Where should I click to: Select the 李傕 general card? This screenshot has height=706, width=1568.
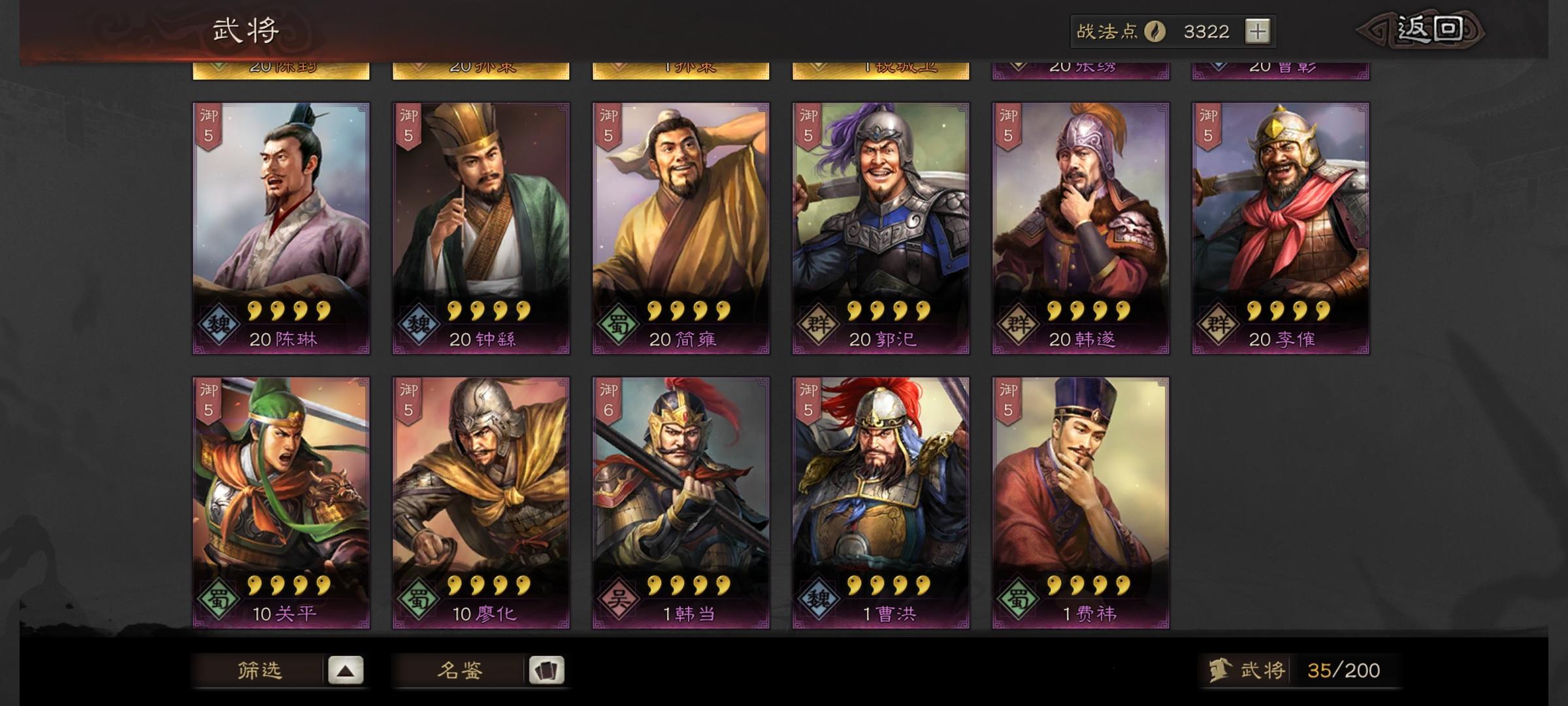[x=1281, y=228]
